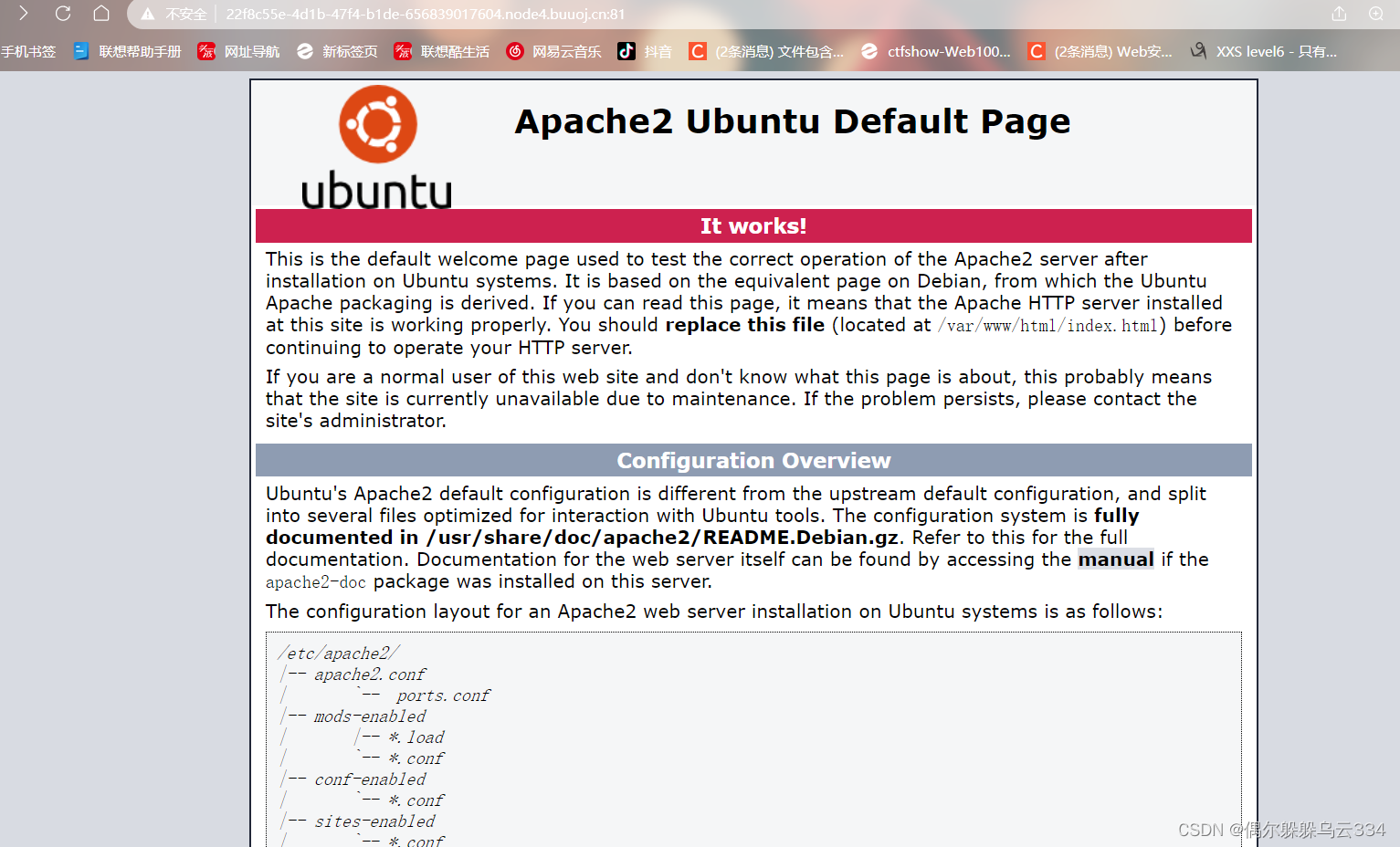Viewport: 1400px width, 847px height.
Task: Go to browser home page icon
Action: 101,14
